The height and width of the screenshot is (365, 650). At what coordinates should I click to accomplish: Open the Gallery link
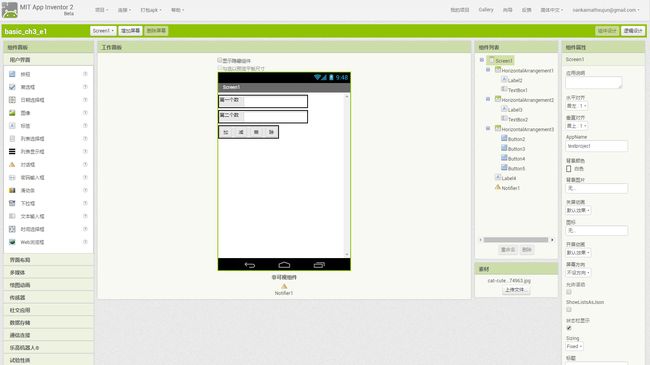click(x=486, y=10)
